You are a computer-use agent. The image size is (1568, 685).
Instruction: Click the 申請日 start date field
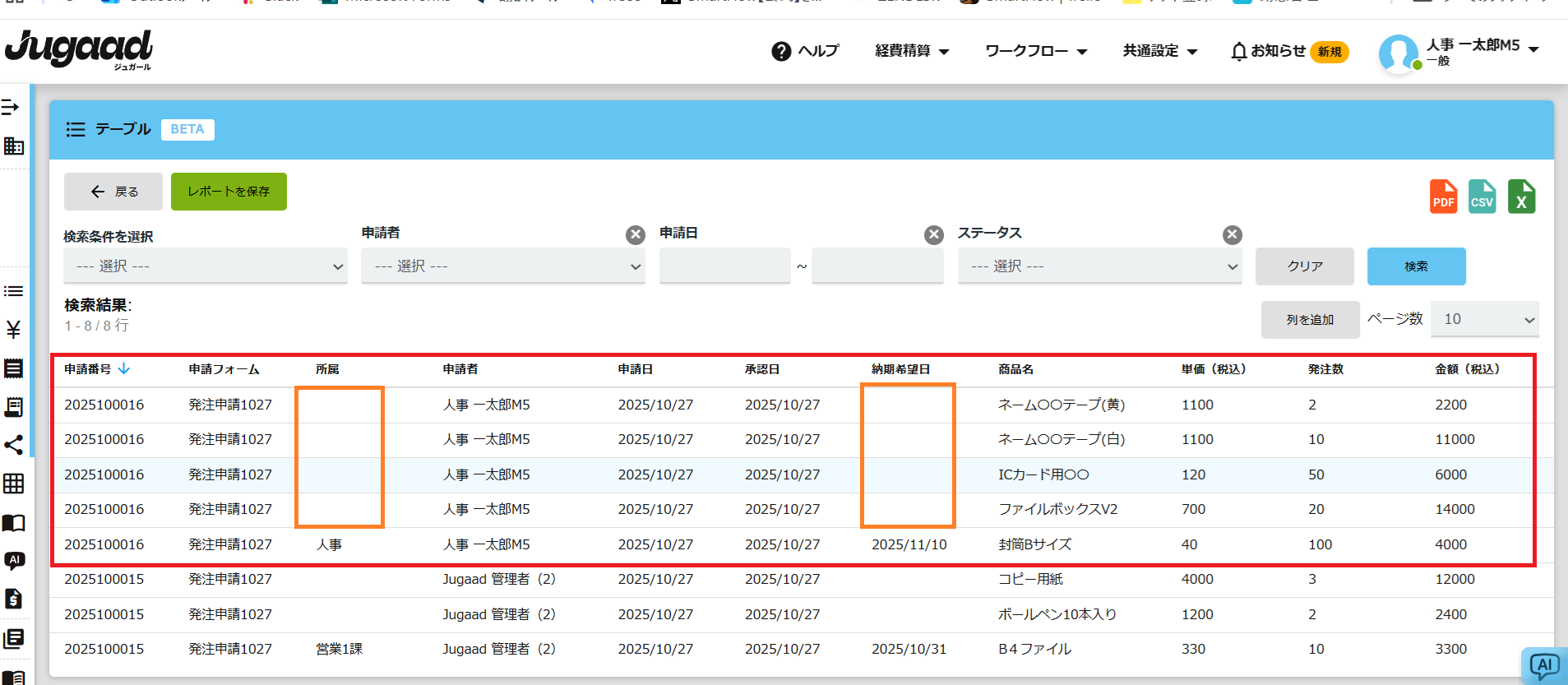coord(724,266)
